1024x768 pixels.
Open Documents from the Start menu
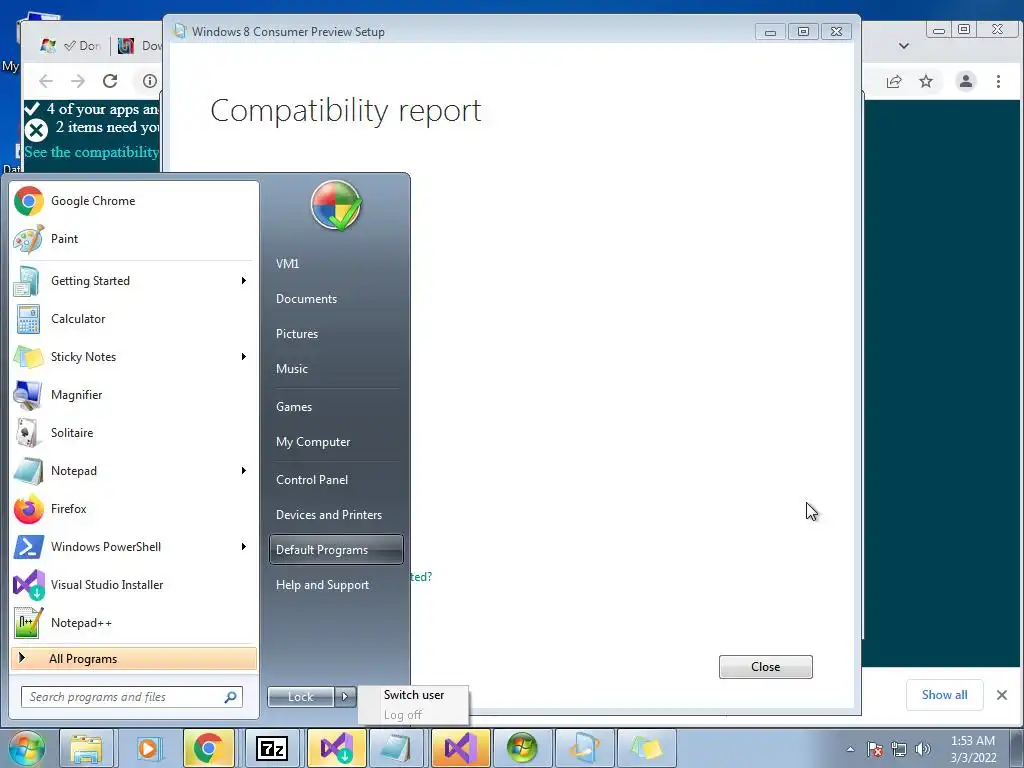click(336, 299)
